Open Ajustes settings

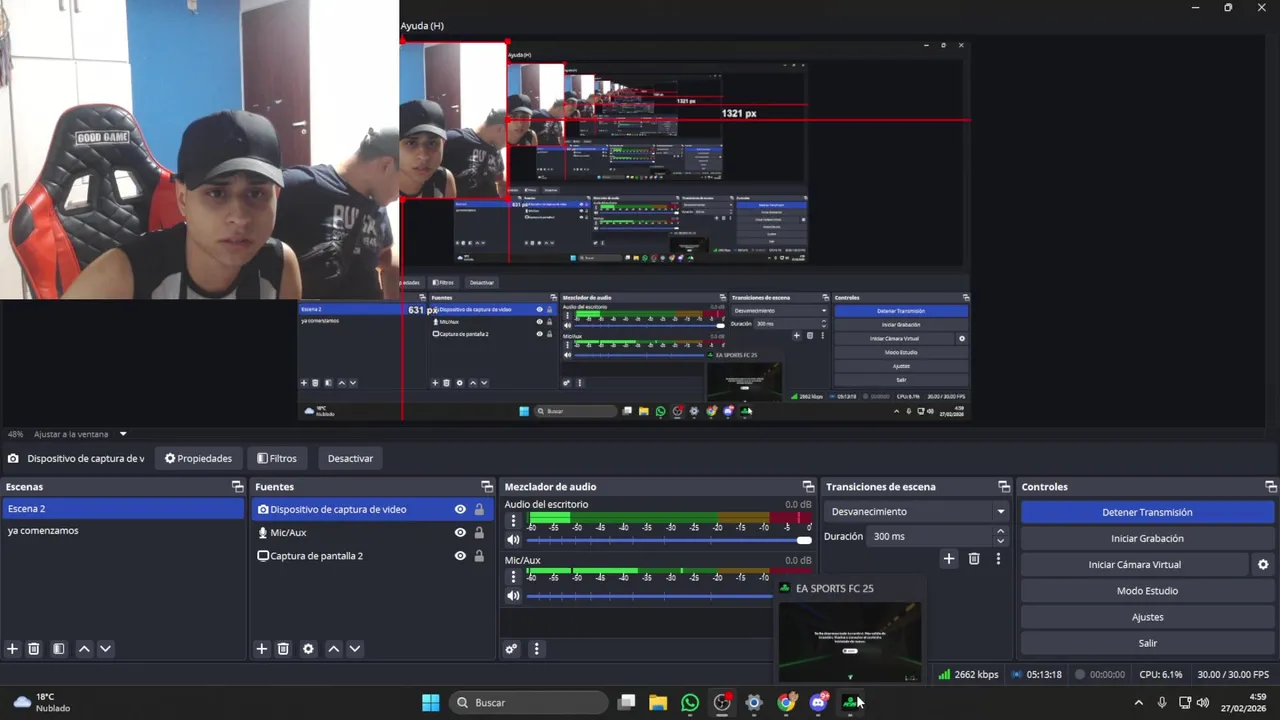(x=1147, y=617)
